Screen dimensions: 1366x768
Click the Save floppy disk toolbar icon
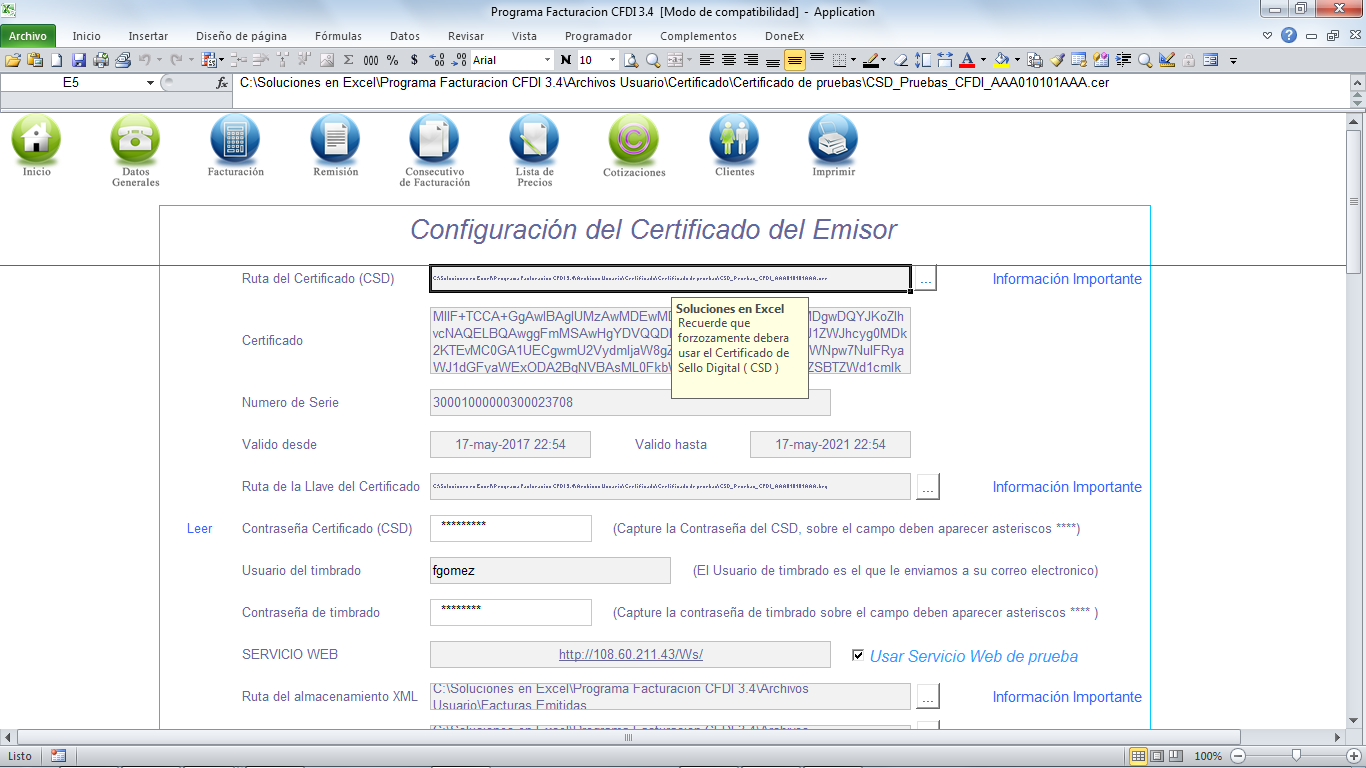pyautogui.click(x=78, y=60)
